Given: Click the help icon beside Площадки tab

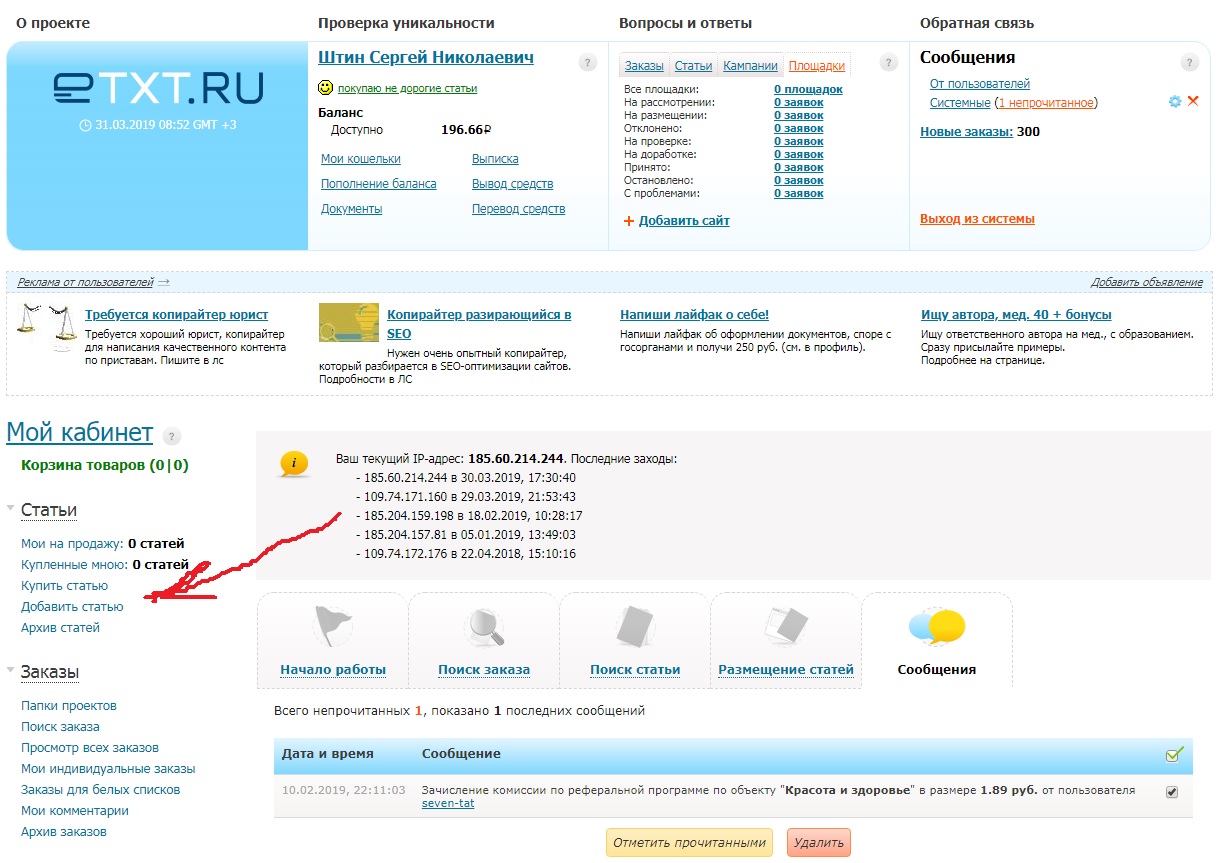Looking at the screenshot, I should pyautogui.click(x=889, y=62).
